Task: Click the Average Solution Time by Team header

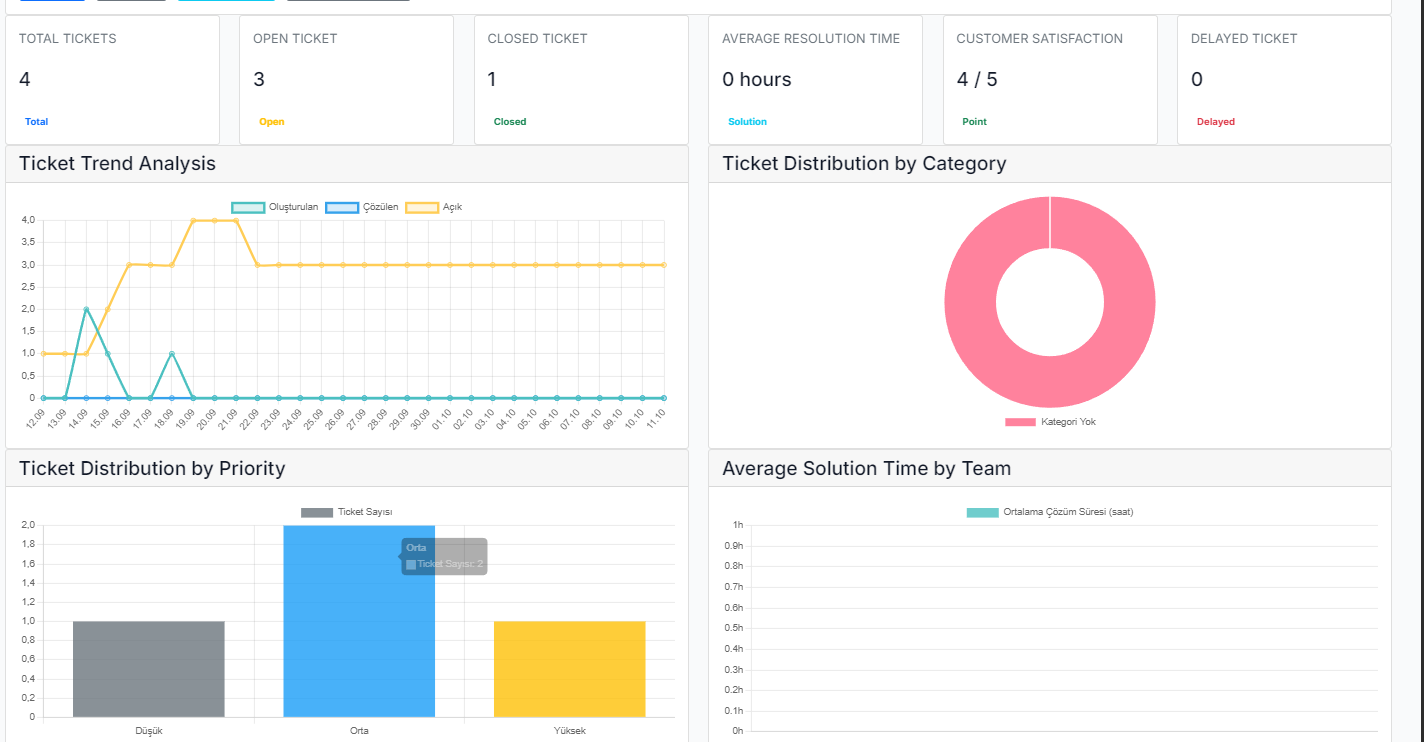Action: coord(866,468)
